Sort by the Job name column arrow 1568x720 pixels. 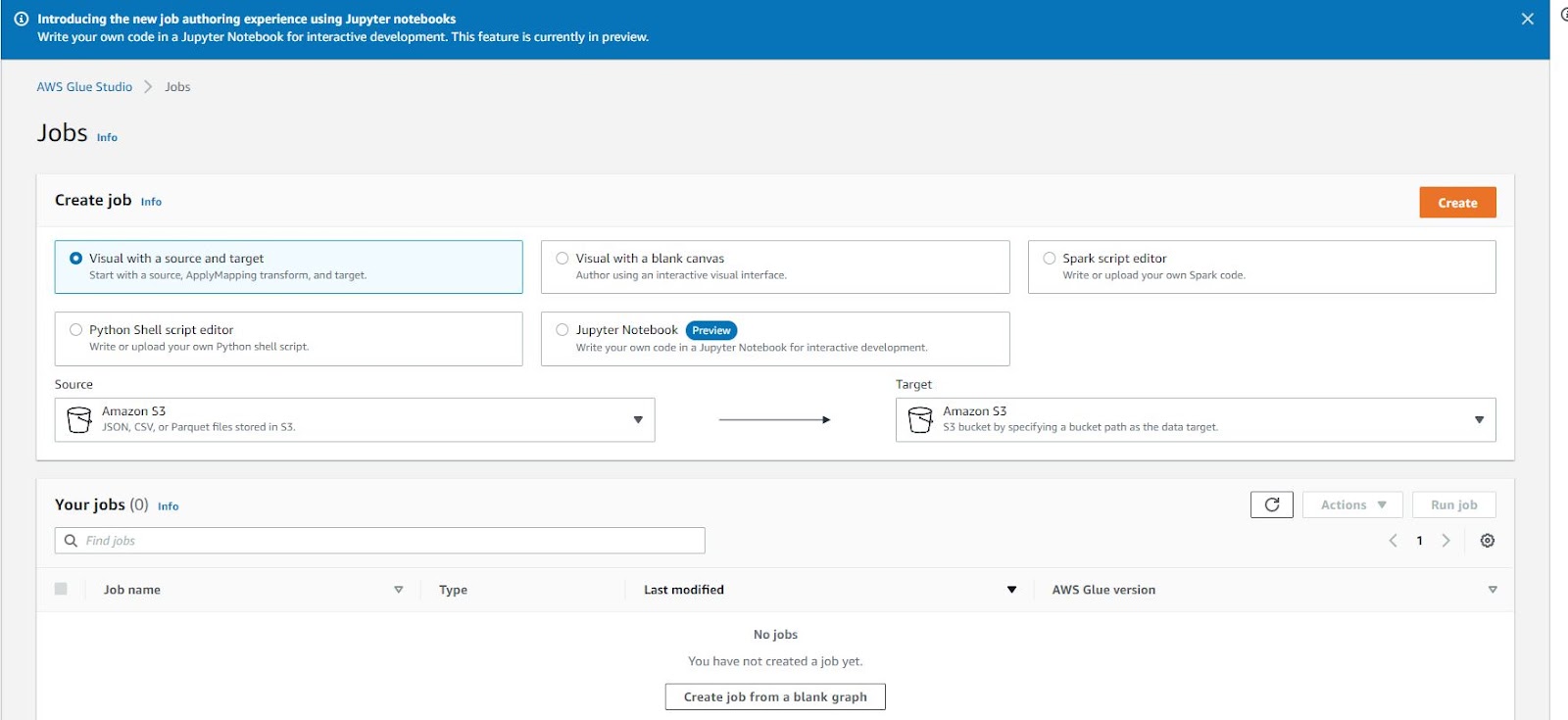click(399, 590)
